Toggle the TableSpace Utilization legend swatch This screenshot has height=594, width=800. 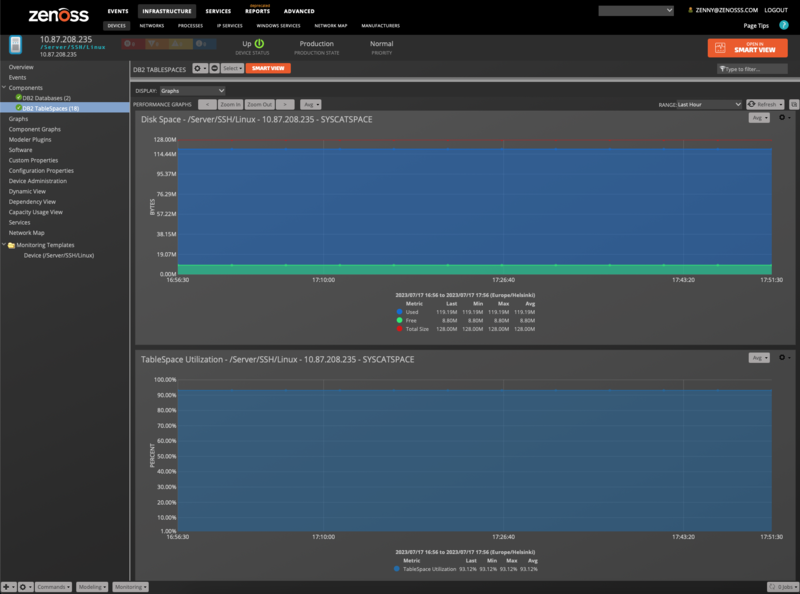click(396, 569)
